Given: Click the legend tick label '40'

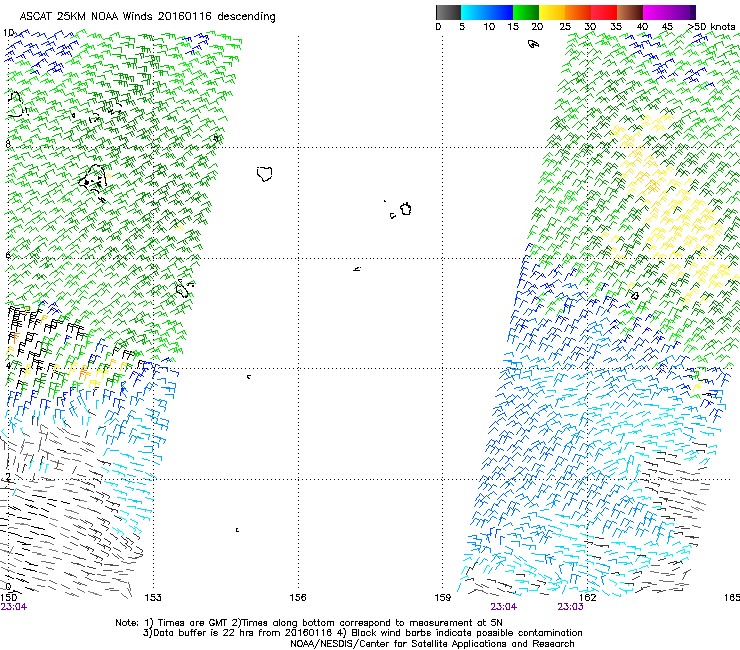Looking at the screenshot, I should pyautogui.click(x=643, y=27).
